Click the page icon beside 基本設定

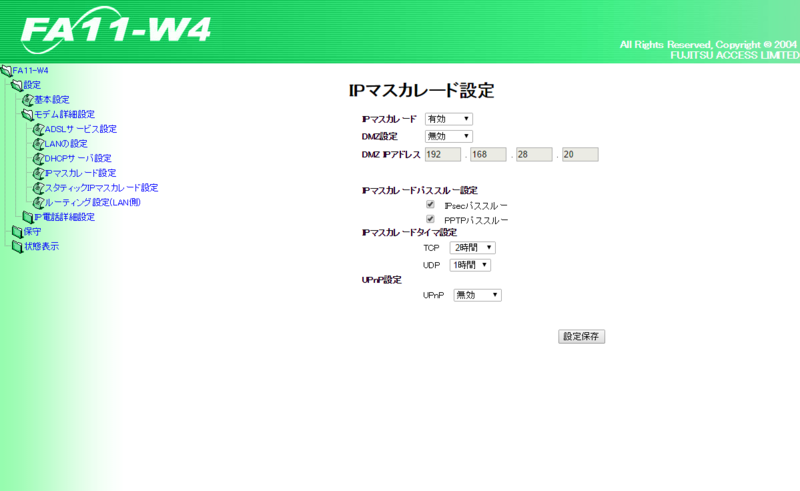point(28,100)
